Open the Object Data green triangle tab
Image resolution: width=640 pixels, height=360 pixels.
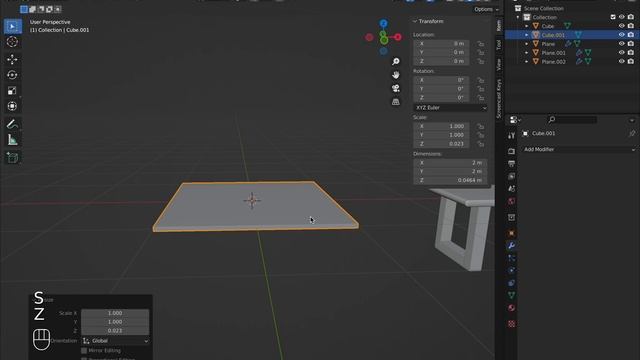511,295
